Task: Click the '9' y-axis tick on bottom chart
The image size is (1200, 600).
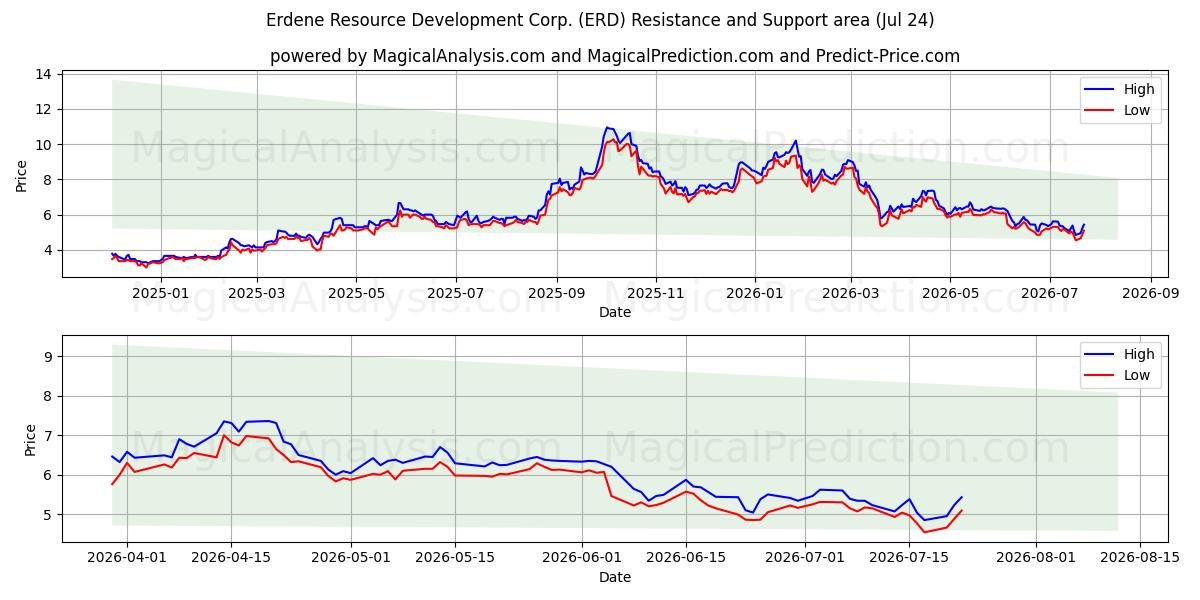Action: (49, 356)
